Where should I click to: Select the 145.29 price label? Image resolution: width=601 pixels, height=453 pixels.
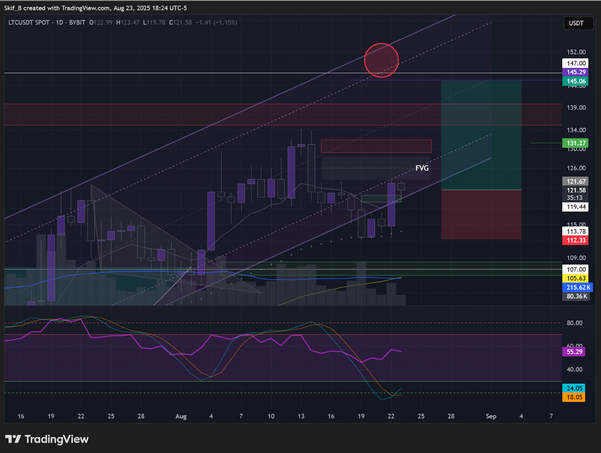click(x=575, y=72)
